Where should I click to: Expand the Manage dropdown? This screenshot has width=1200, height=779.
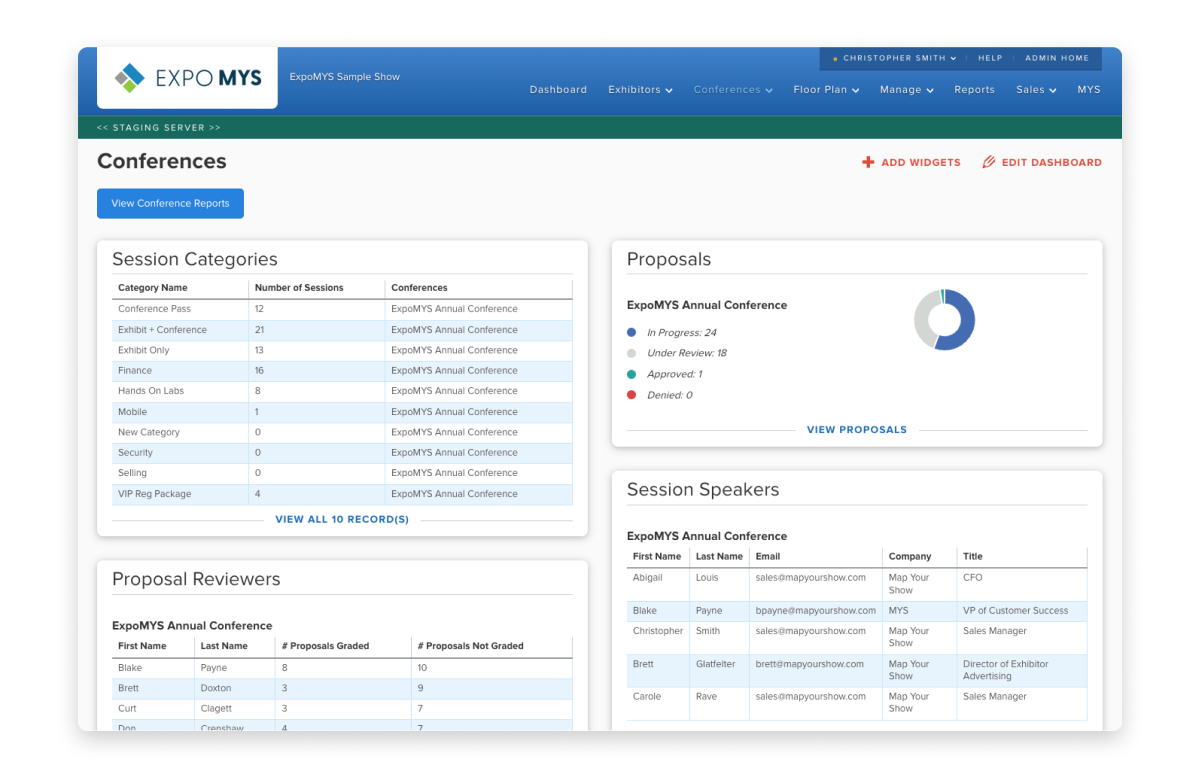point(906,90)
